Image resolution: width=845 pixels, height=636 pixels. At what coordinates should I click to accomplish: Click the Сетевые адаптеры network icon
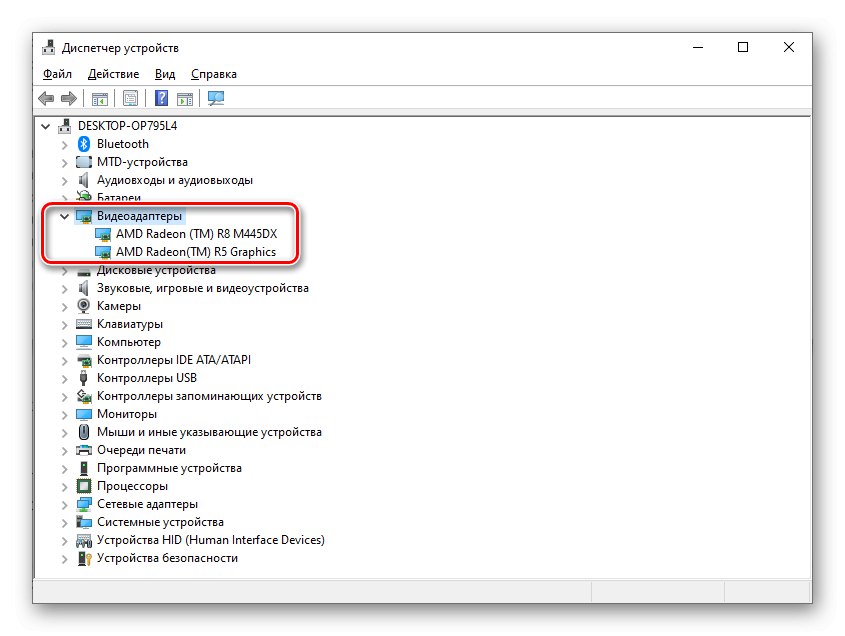pyautogui.click(x=84, y=504)
